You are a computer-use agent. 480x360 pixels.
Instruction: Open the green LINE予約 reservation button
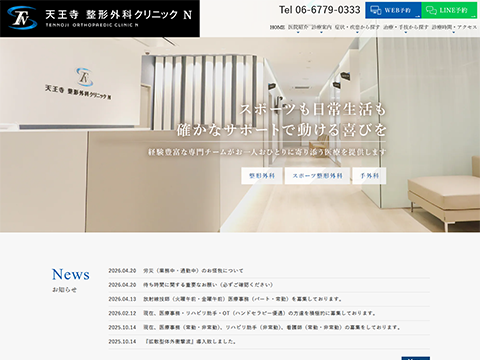point(449,10)
